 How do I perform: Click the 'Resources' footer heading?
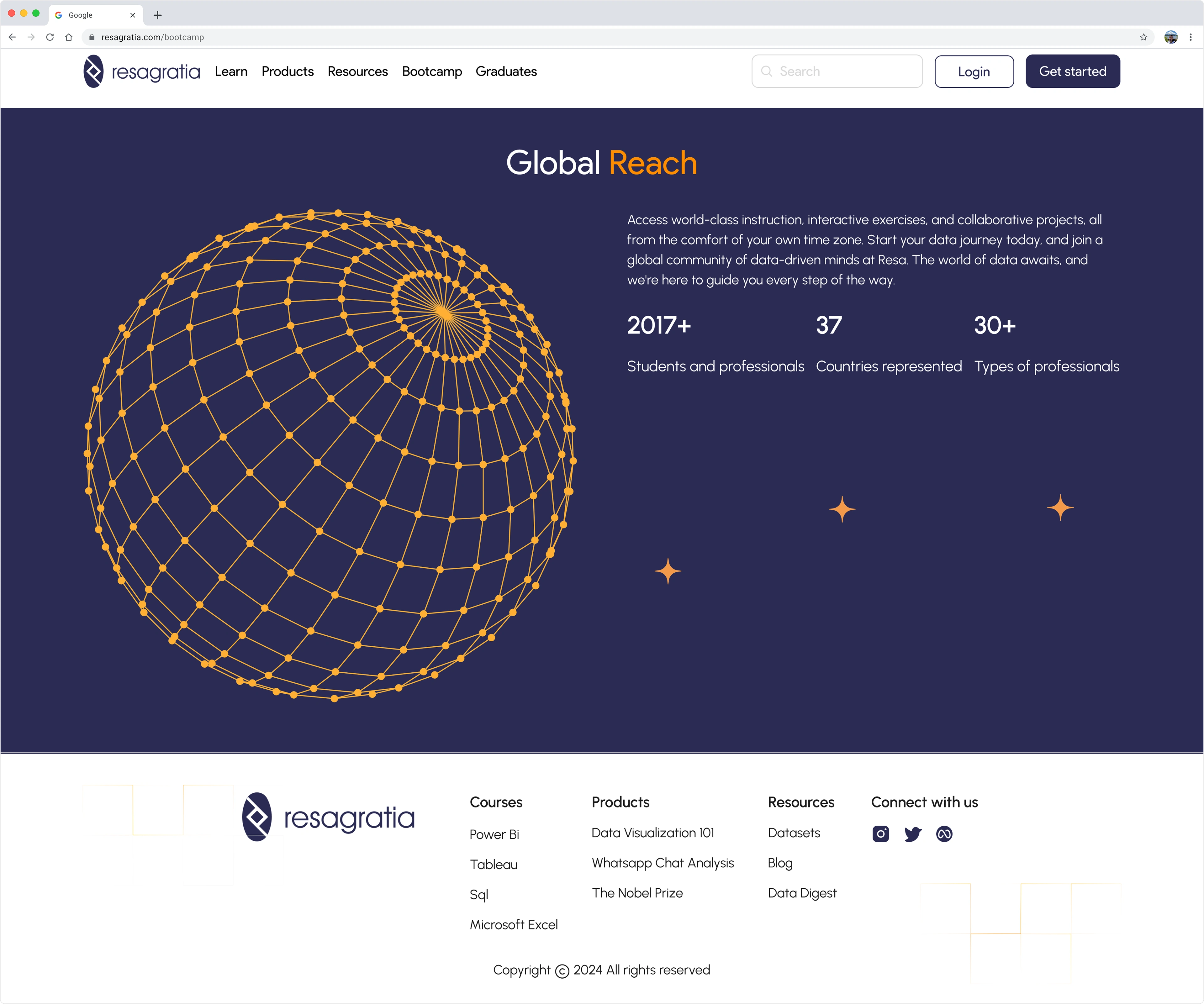click(x=801, y=802)
